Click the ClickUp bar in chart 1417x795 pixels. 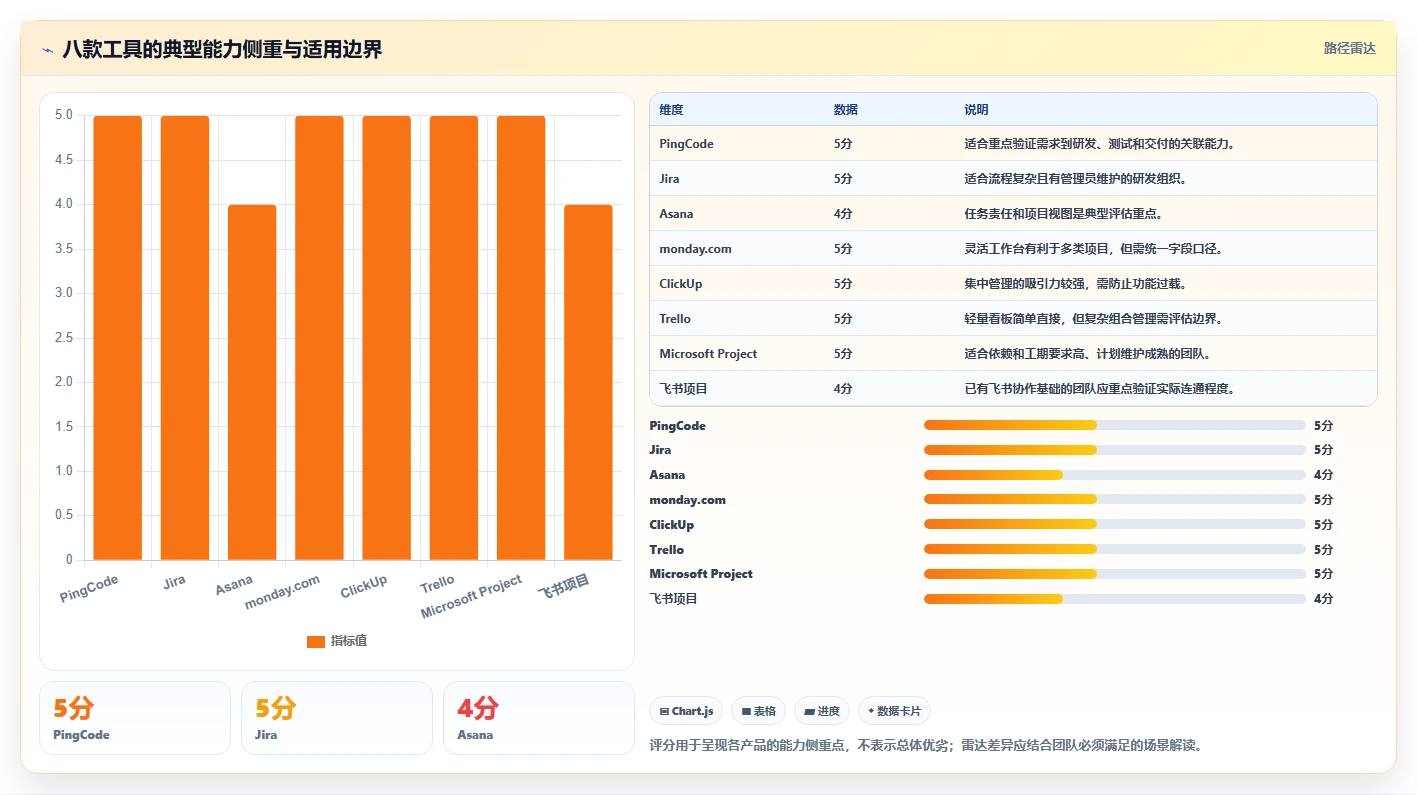387,338
